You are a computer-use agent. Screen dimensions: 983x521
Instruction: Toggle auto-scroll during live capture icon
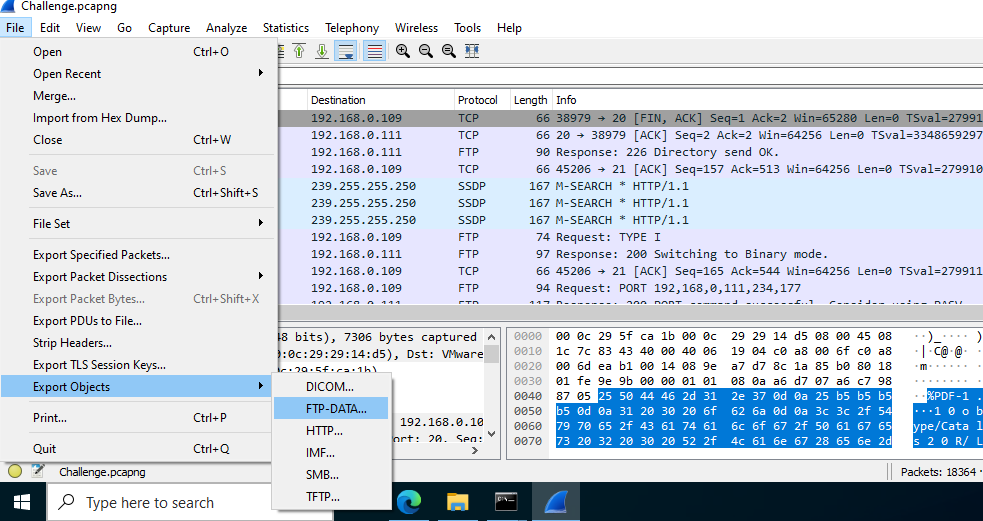click(x=345, y=51)
